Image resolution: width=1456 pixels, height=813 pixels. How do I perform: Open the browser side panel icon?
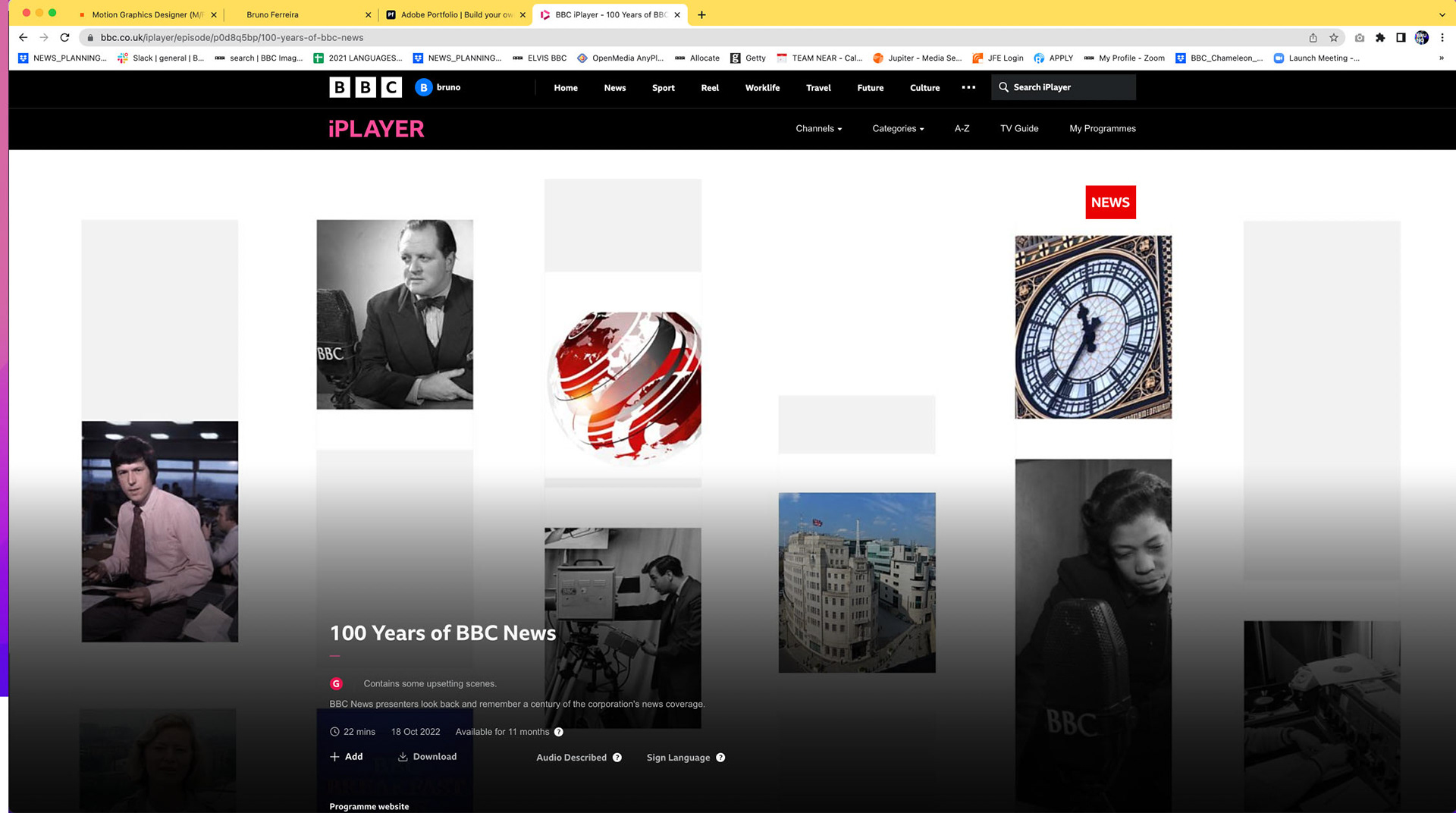tap(1401, 37)
